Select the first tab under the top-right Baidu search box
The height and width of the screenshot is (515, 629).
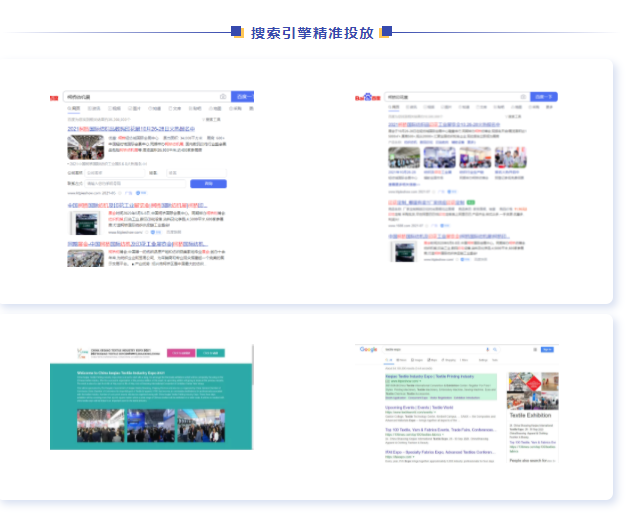pos(393,107)
